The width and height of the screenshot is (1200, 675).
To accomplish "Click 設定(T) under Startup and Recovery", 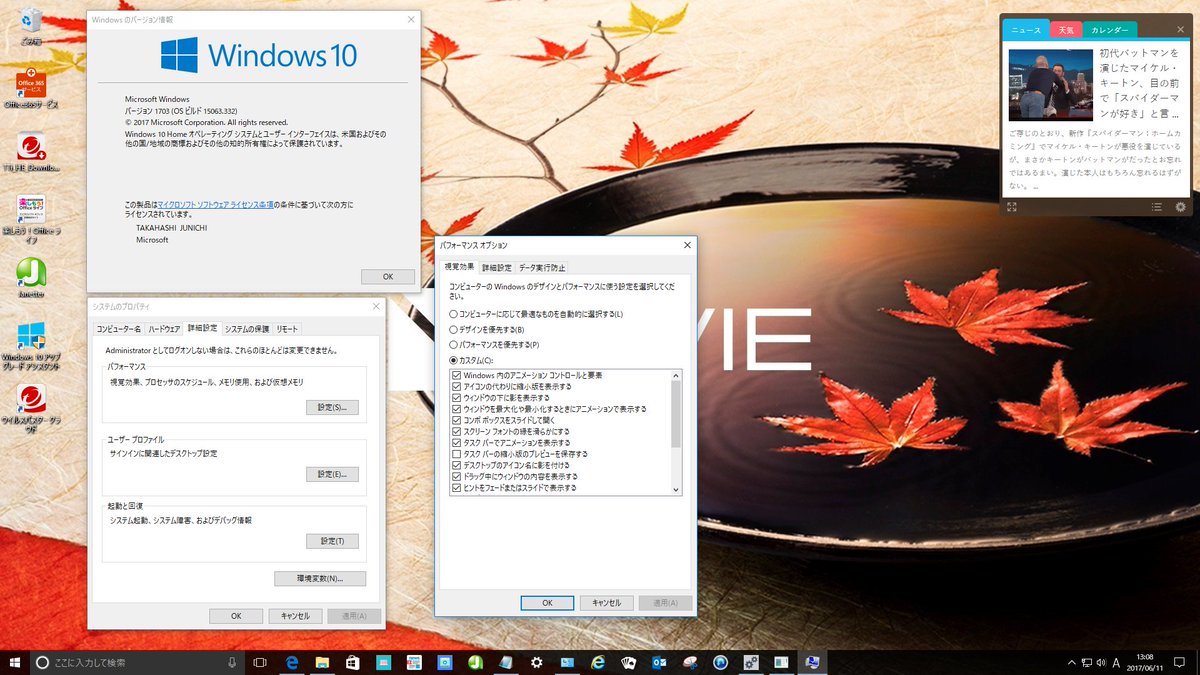I will pos(332,541).
